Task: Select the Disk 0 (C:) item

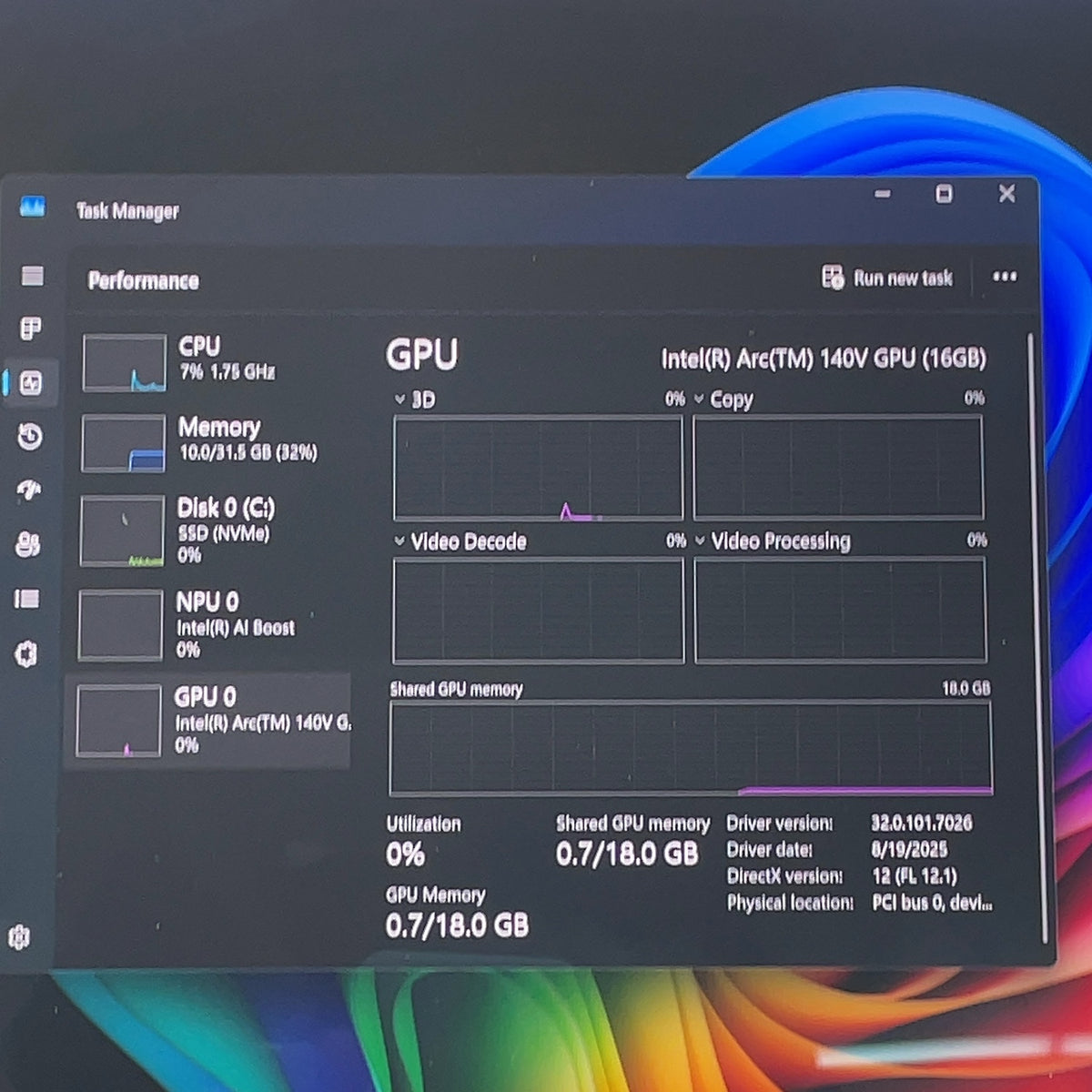Action: (x=213, y=530)
